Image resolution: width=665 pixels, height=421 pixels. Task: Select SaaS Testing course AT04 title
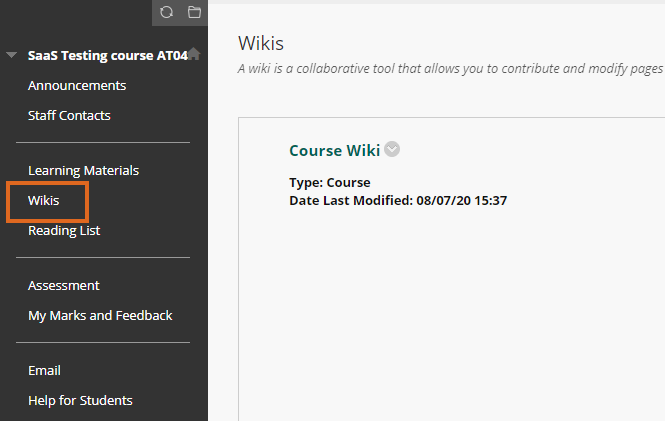pyautogui.click(x=108, y=56)
